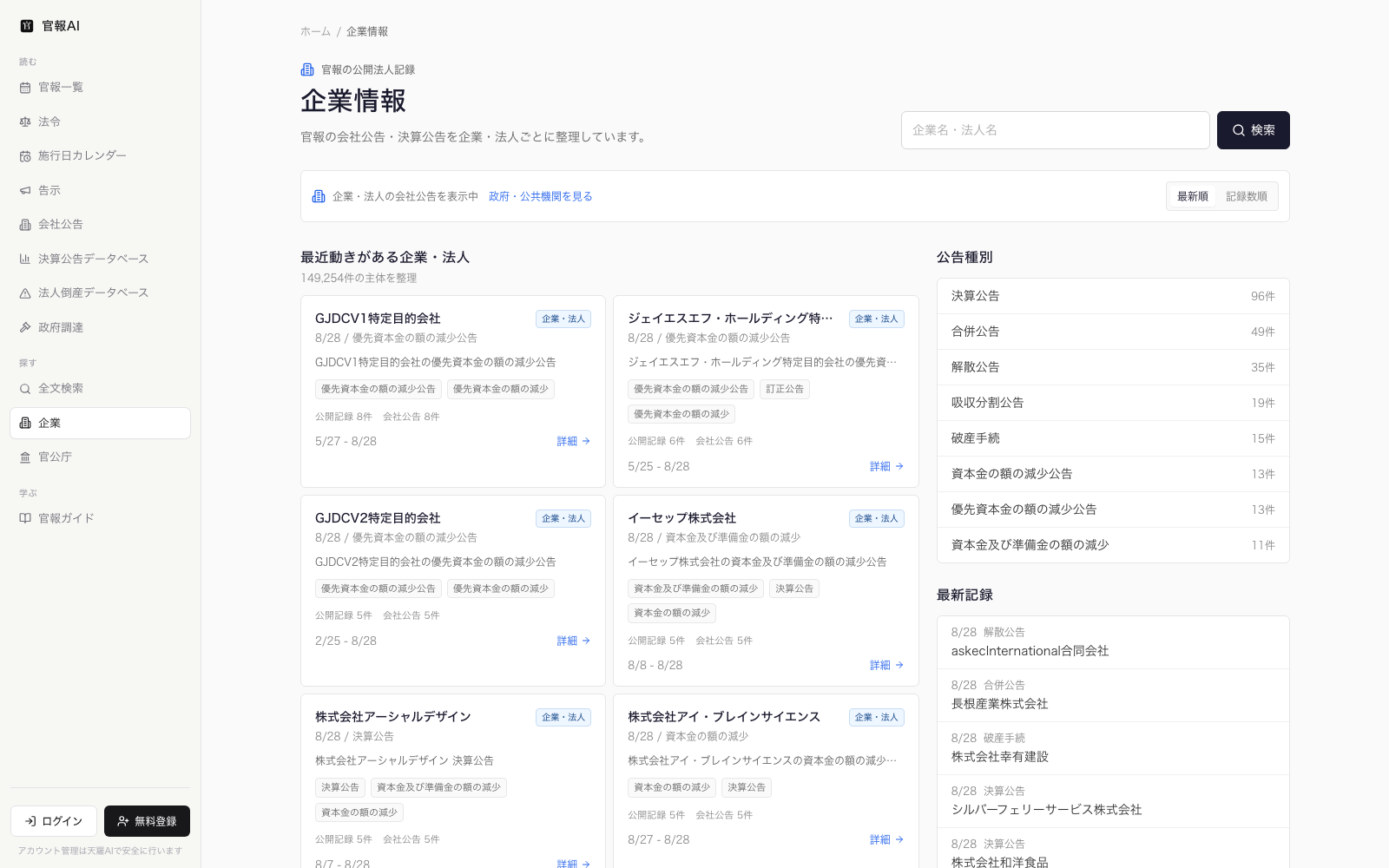Click building icon in filter bar
Image resolution: width=1389 pixels, height=868 pixels.
319,196
